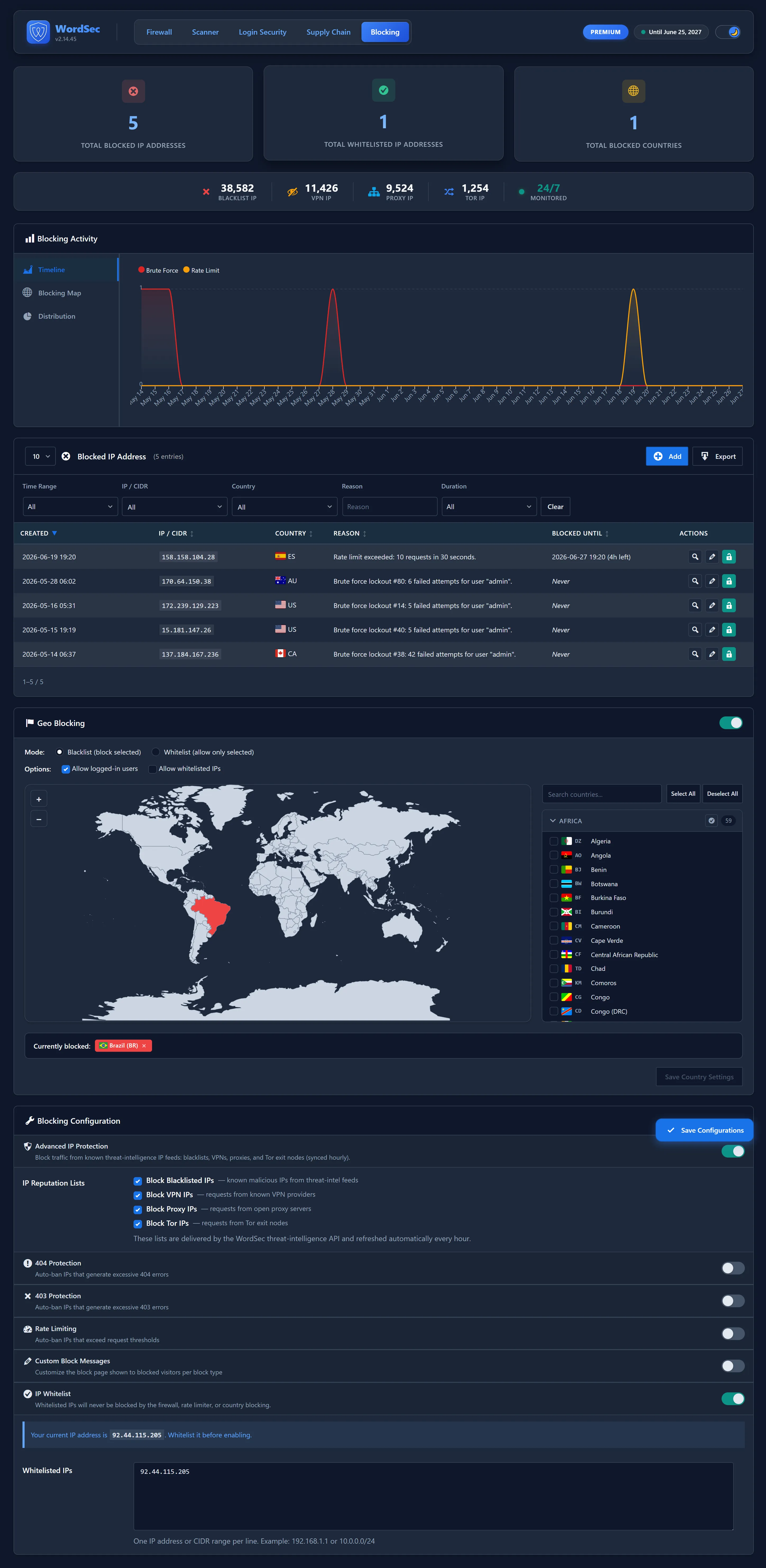Image resolution: width=766 pixels, height=1568 pixels.
Task: Click the WordSec shield logo
Action: (38, 32)
